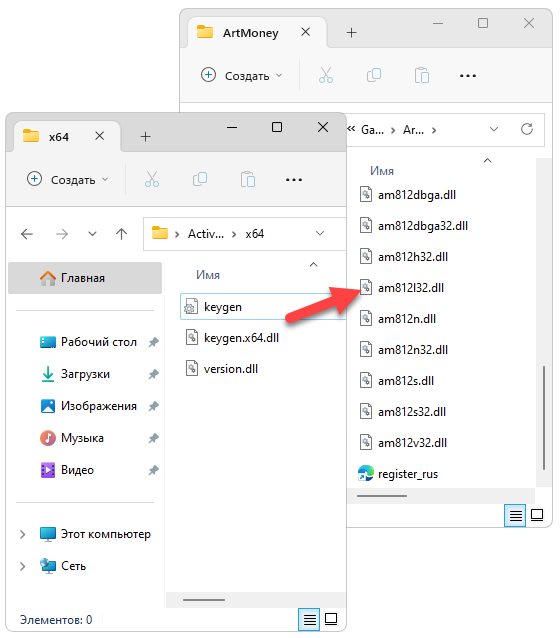Click Copy icon in x64 window toolbar
The image size is (560, 638).
(x=200, y=179)
